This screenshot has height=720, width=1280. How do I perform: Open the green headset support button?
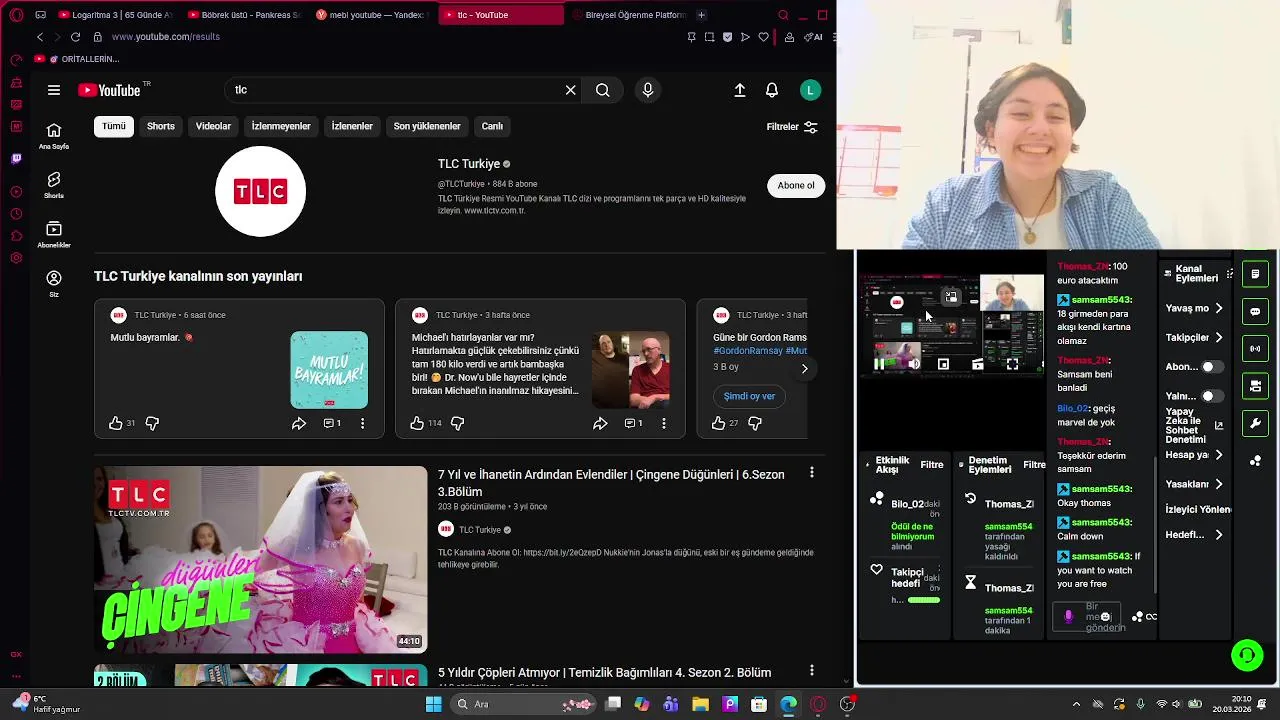1247,655
